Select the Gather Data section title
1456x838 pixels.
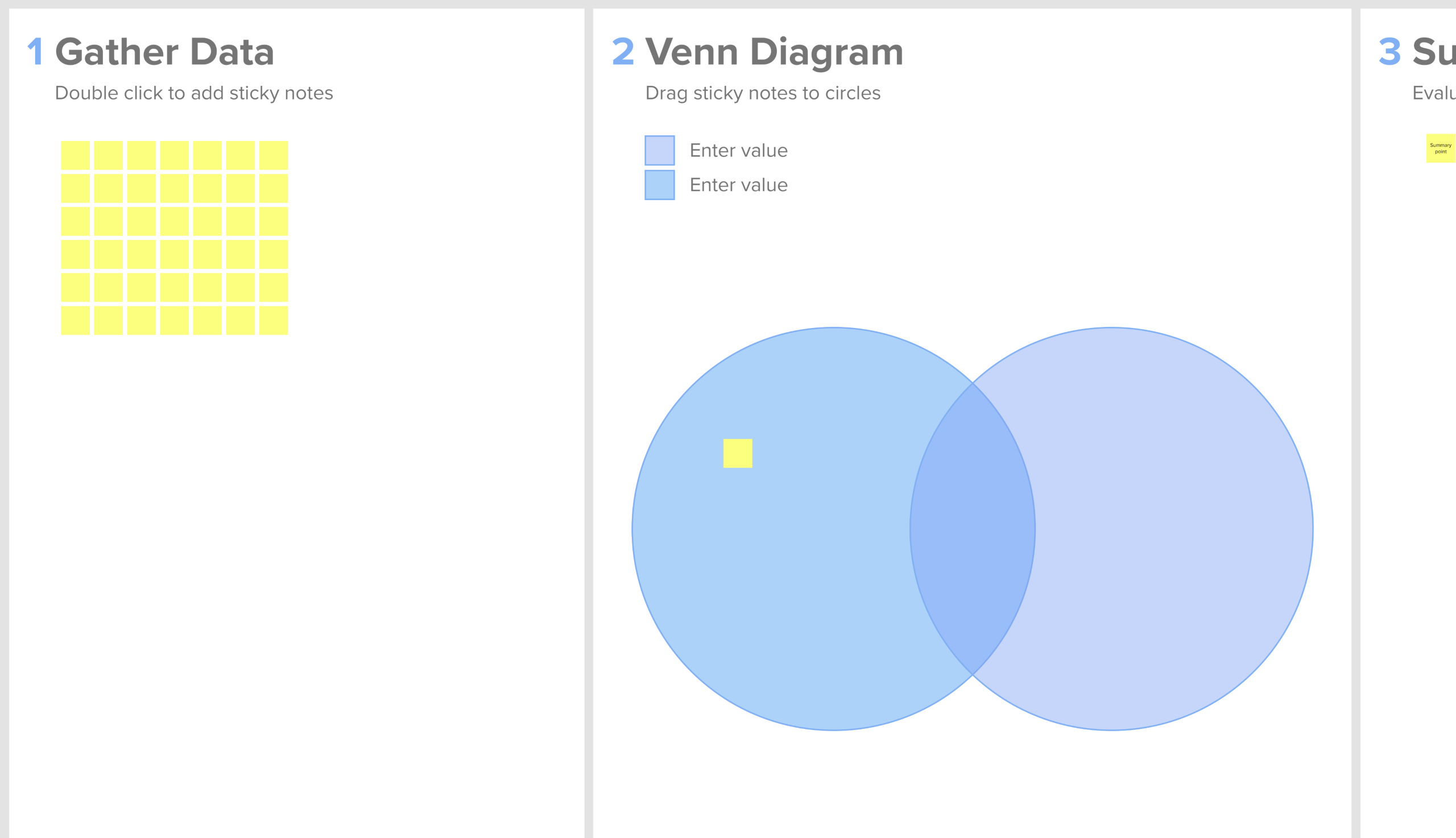click(165, 52)
